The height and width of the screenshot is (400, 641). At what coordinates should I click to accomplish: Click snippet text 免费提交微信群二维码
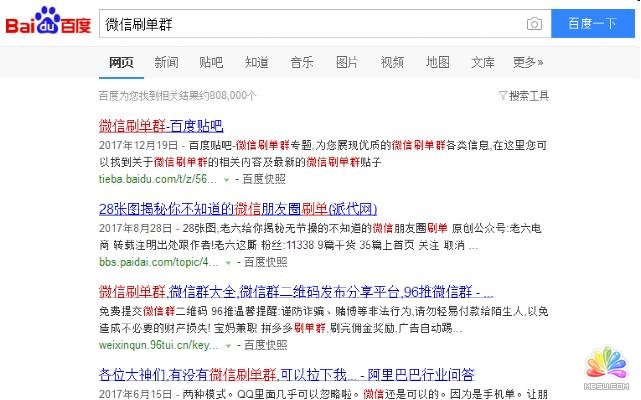[153, 311]
